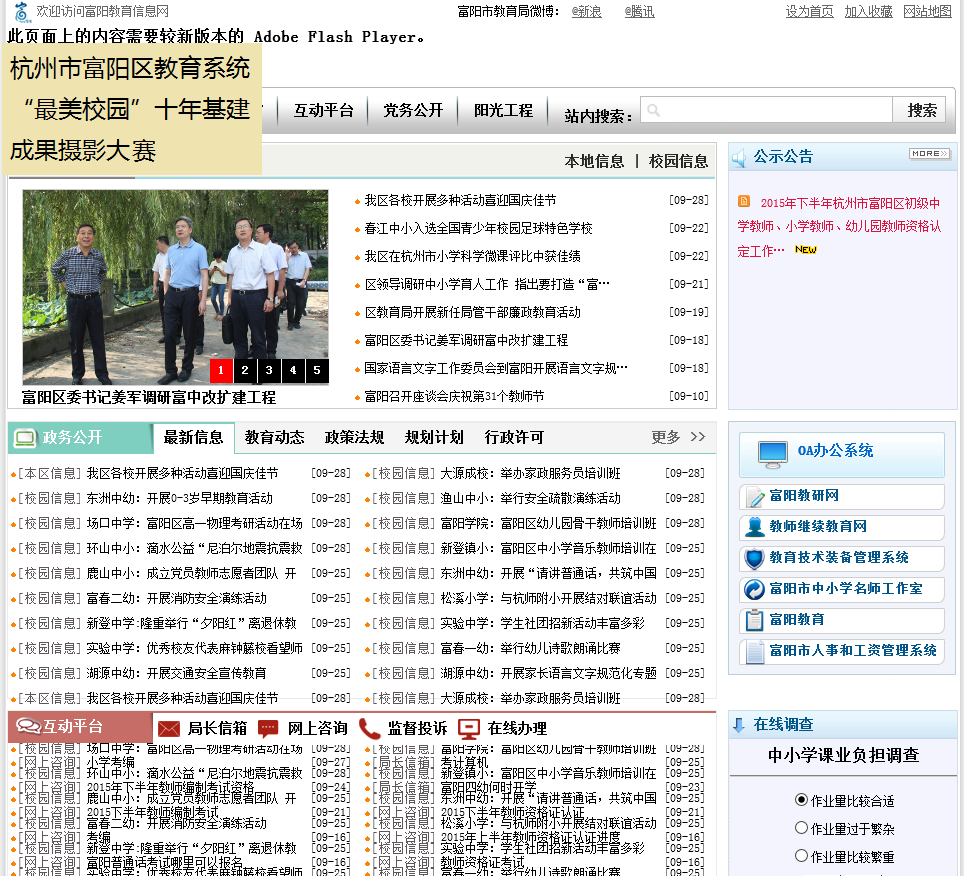Open news 东洲中幼：开展0-3岁早期教育活动
The image size is (964, 876).
click(179, 499)
